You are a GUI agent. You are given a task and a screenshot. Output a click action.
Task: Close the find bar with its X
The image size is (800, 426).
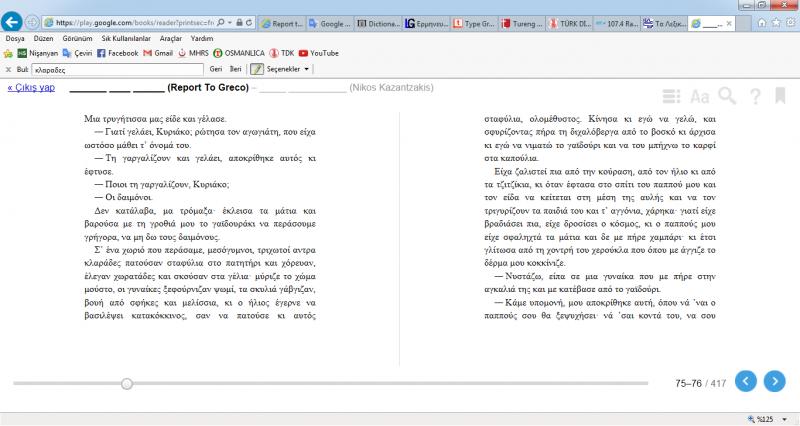point(8,69)
